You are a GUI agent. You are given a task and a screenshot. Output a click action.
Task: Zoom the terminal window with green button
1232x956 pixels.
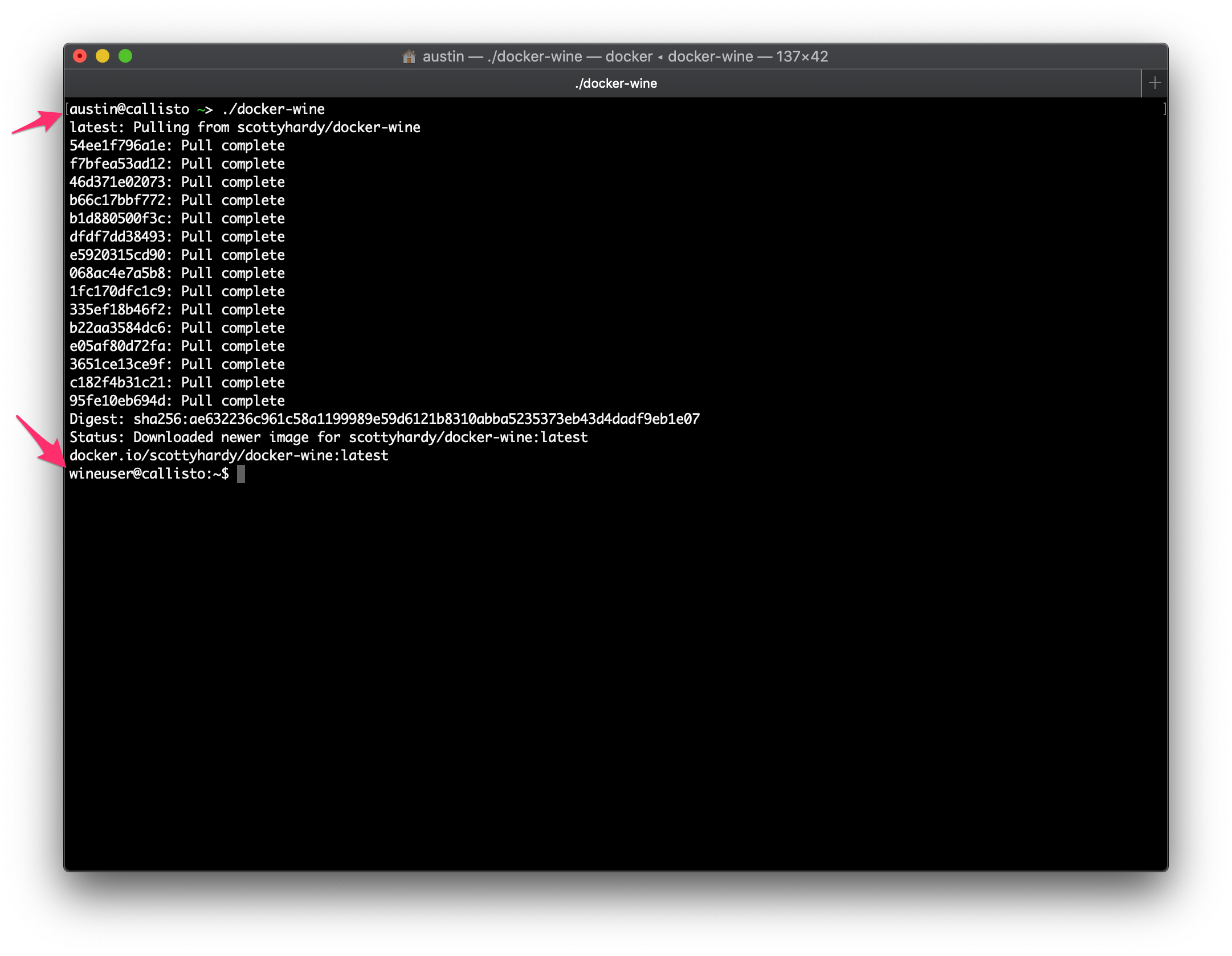[125, 56]
